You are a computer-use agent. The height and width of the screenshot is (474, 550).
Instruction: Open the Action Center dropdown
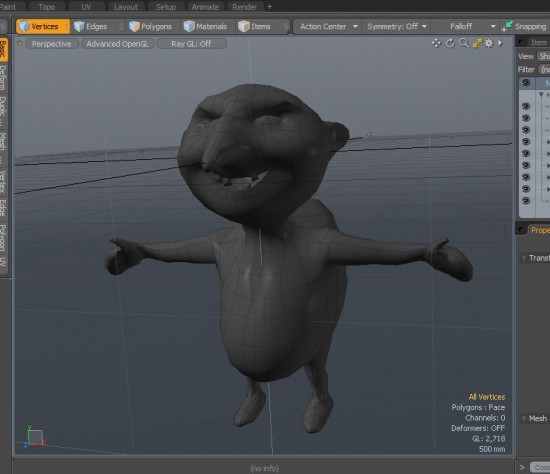[x=327, y=26]
